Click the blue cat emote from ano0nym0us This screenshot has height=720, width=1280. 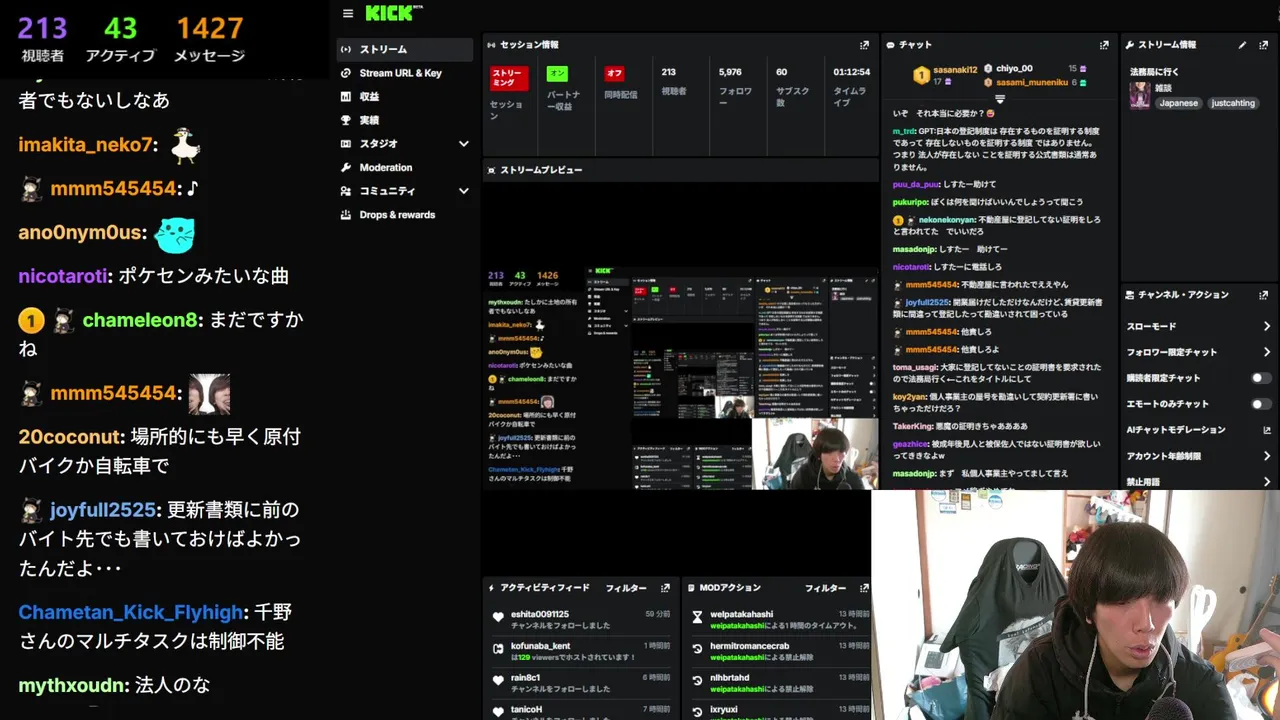coord(174,234)
